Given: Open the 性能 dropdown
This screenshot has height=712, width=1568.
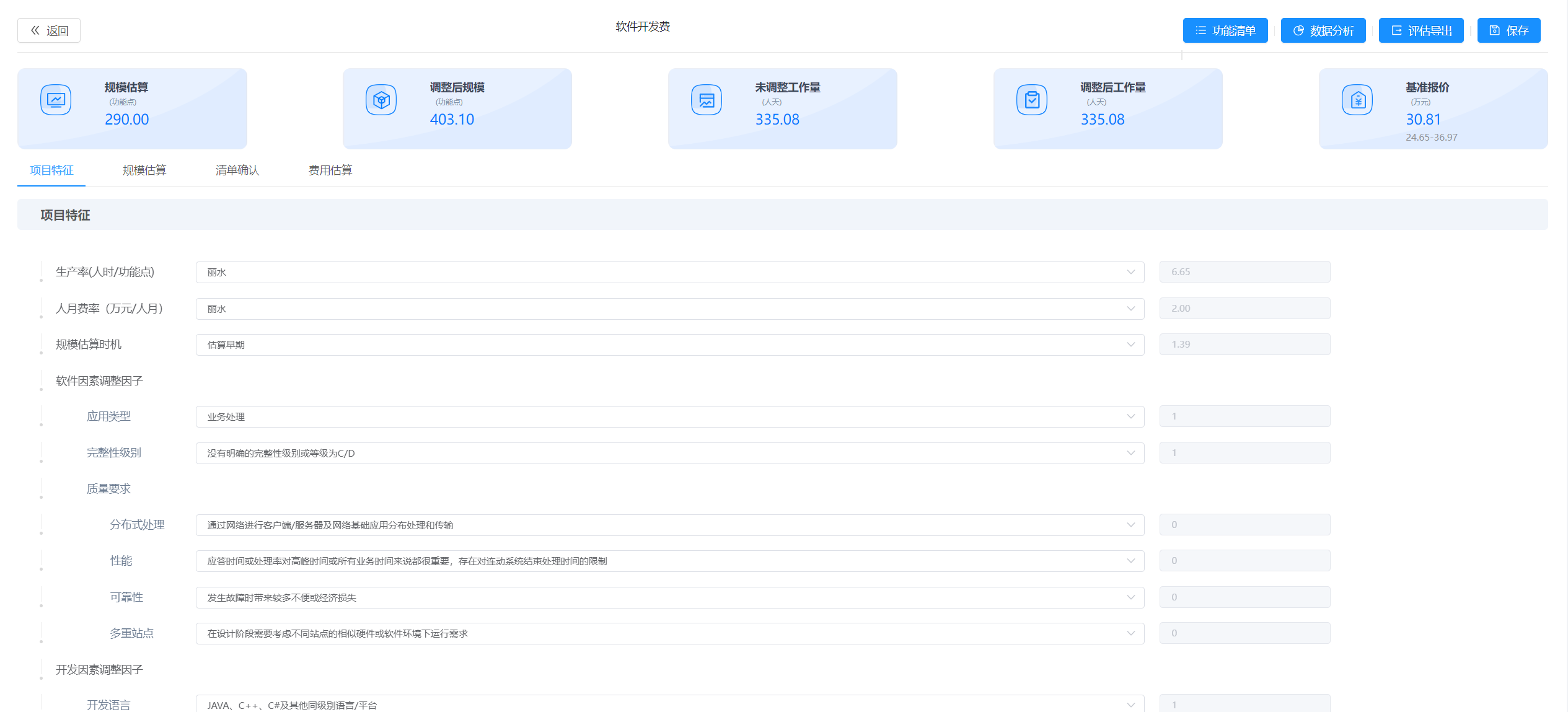Looking at the screenshot, I should (670, 561).
